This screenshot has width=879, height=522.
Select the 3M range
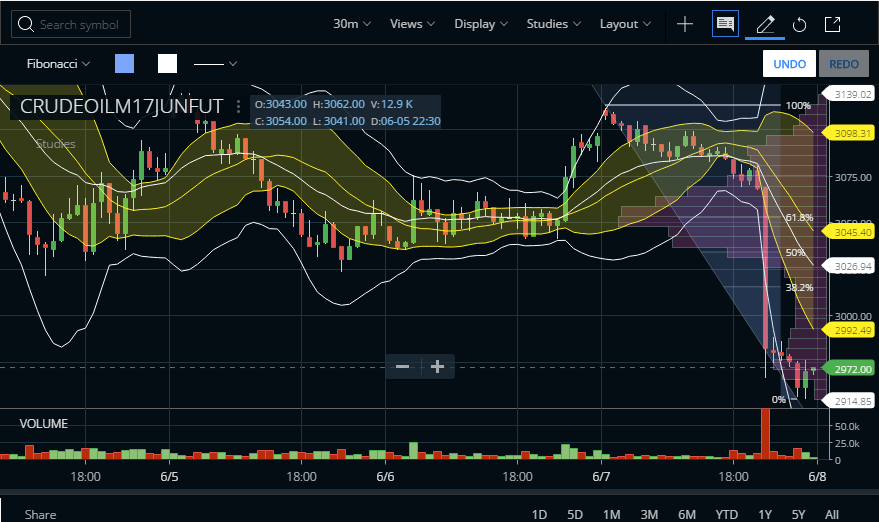point(649,515)
